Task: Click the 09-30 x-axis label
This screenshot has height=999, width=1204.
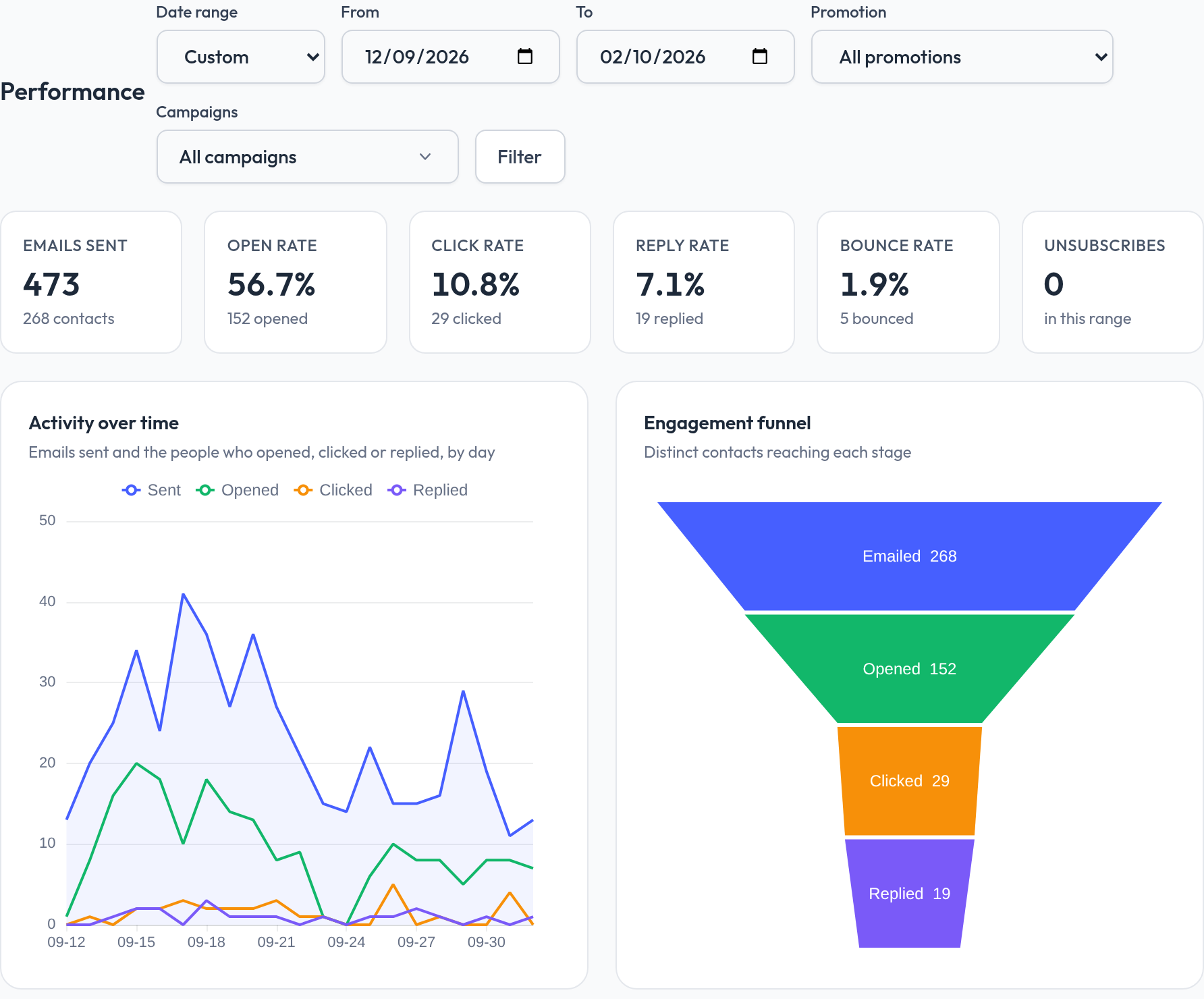Action: tap(487, 942)
